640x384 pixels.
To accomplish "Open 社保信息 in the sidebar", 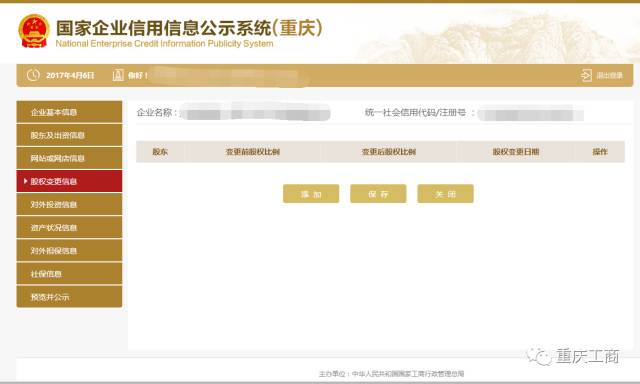I will (x=69, y=274).
